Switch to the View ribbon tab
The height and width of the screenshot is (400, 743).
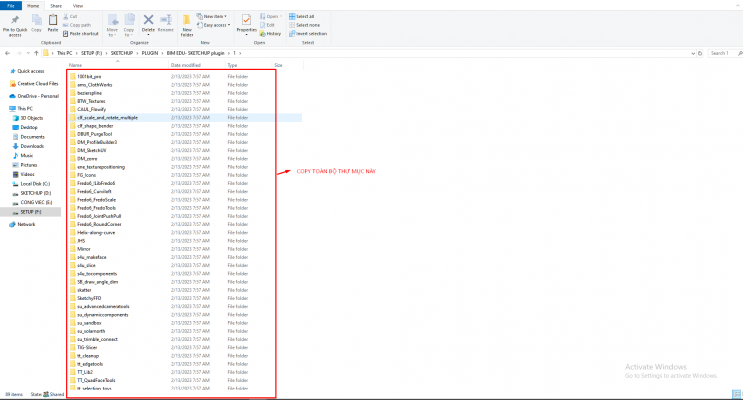tap(80, 5)
